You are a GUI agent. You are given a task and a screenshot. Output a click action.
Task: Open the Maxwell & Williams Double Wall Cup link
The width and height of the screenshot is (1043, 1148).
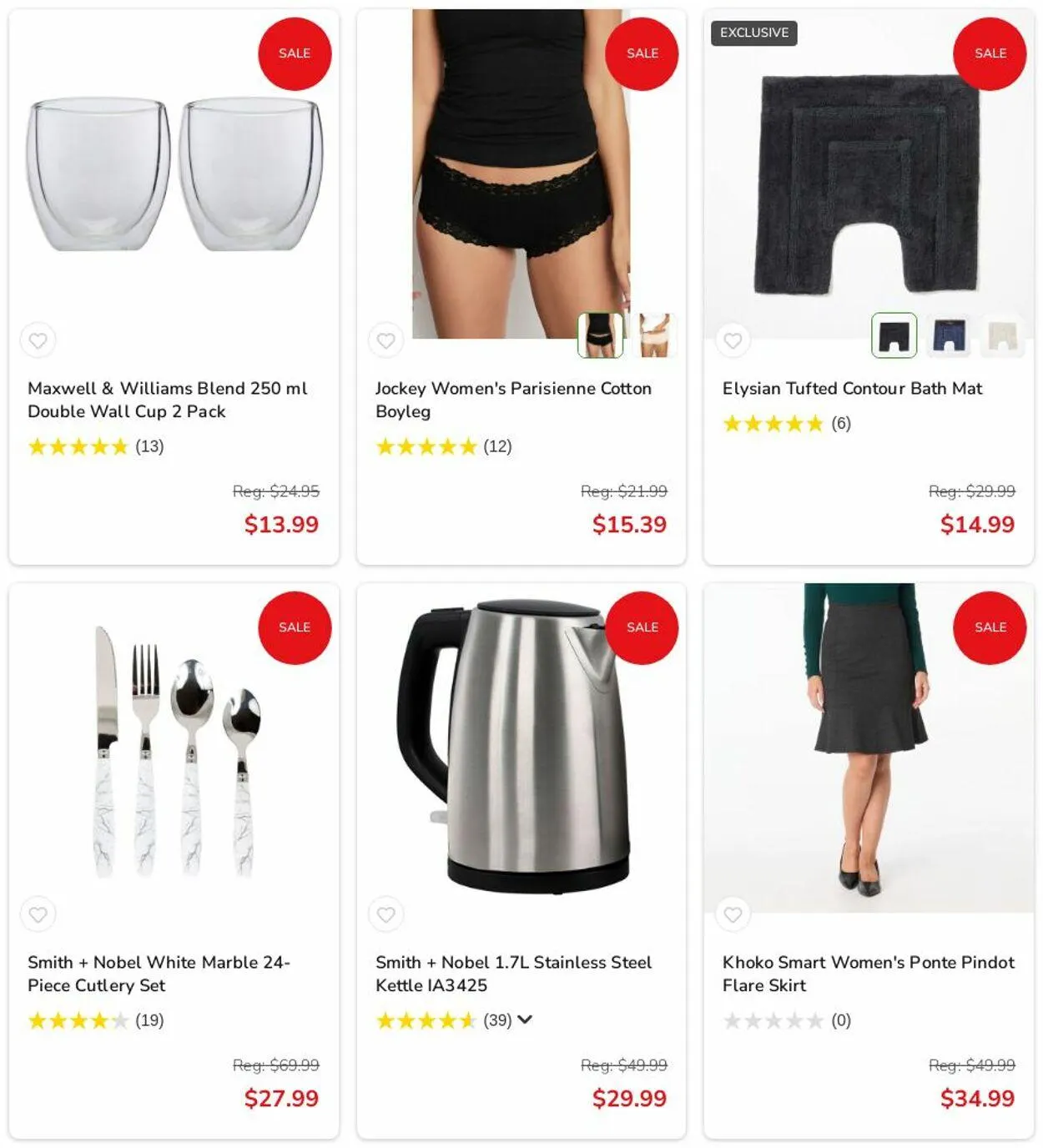(167, 400)
